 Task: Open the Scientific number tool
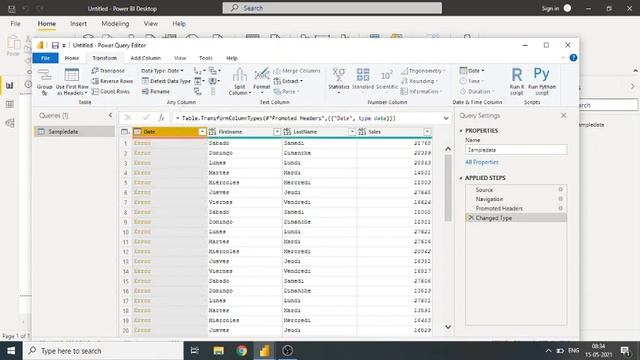(387, 81)
